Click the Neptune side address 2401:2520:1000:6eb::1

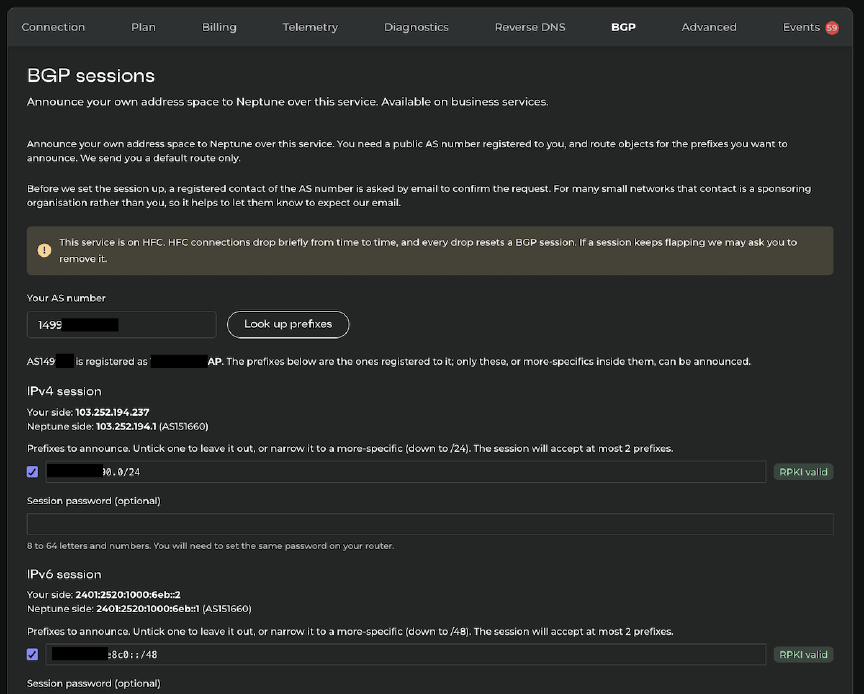click(x=148, y=609)
